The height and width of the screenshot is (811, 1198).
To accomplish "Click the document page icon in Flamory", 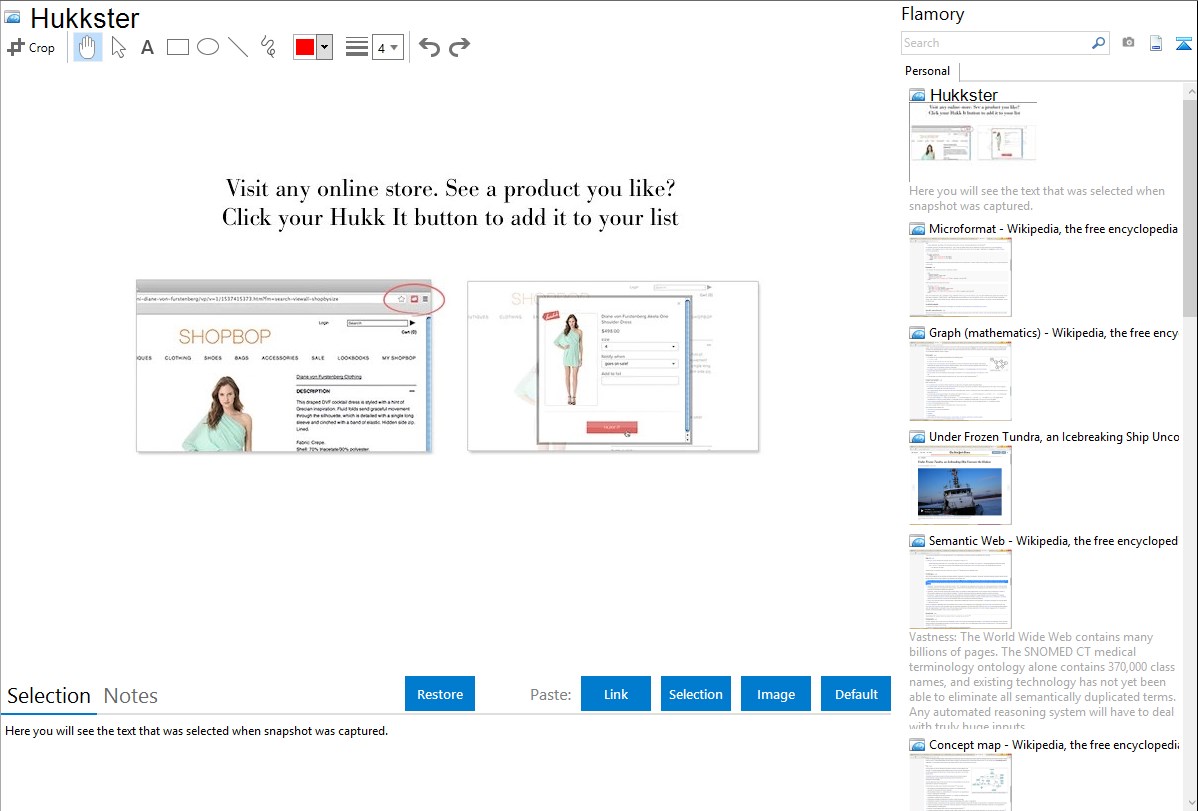I will pyautogui.click(x=1156, y=43).
